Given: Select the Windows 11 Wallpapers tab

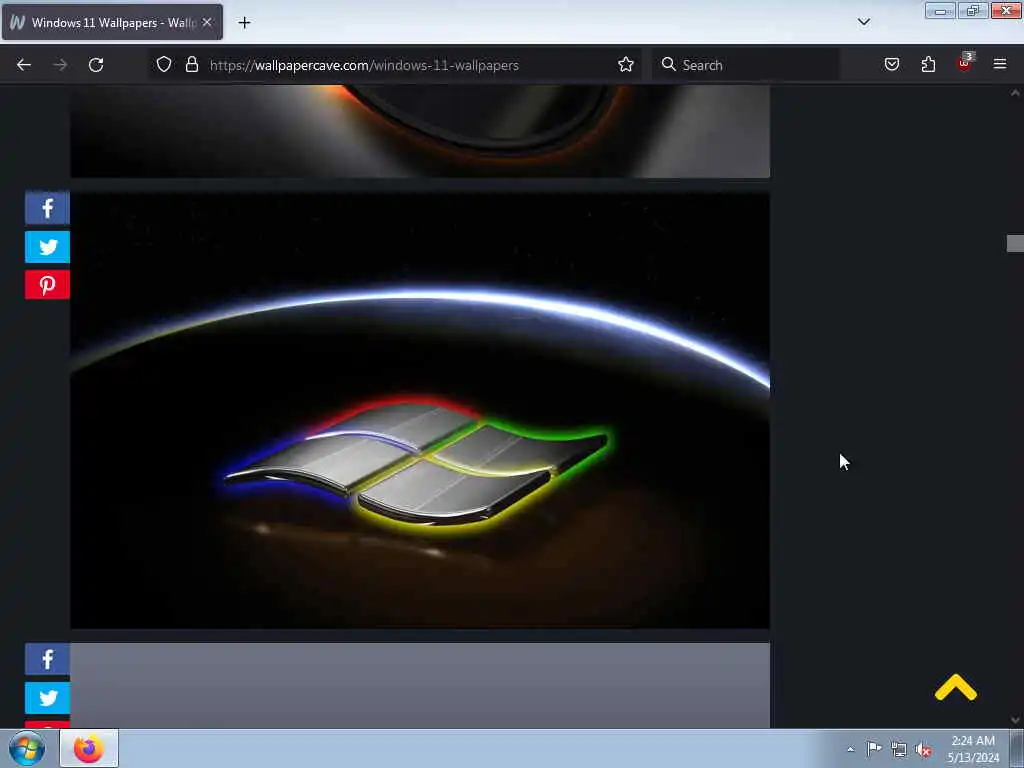Looking at the screenshot, I should click(112, 22).
